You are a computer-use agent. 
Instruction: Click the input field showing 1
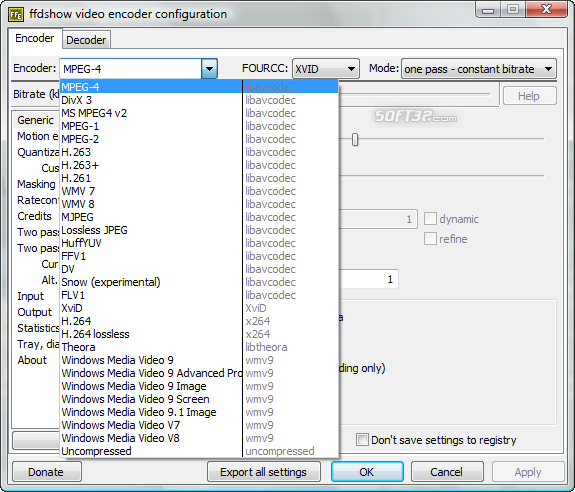[x=369, y=279]
